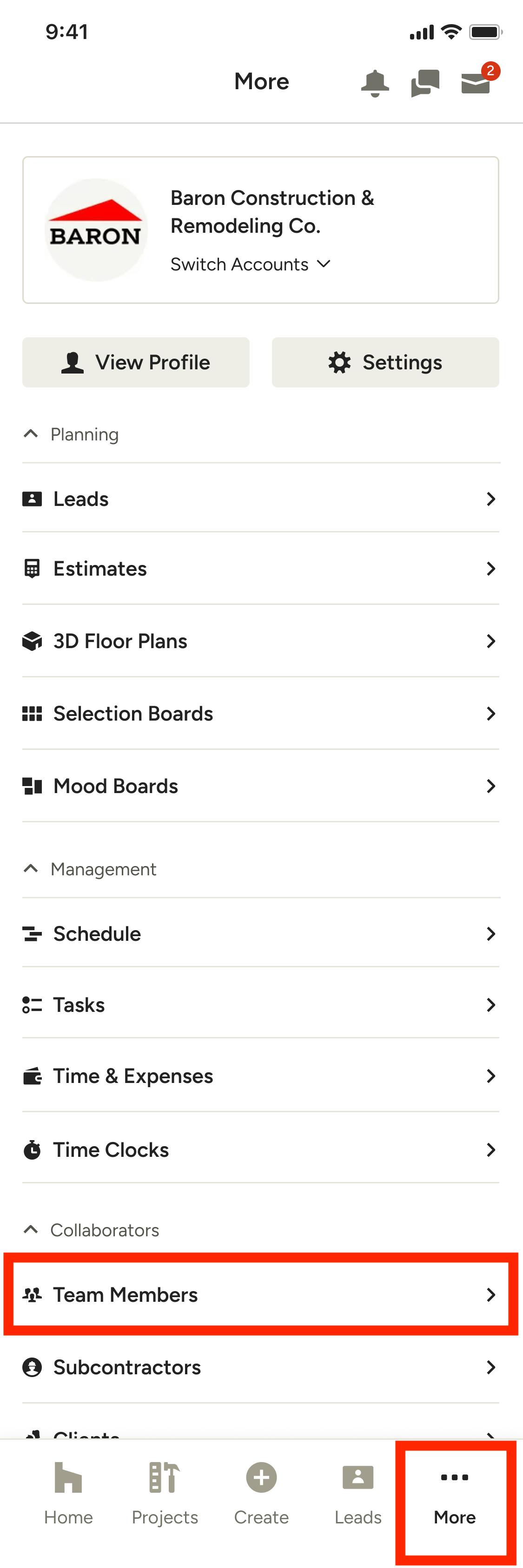Collapse the Collaborators section
Image resolution: width=523 pixels, height=1568 pixels.
[x=31, y=1230]
